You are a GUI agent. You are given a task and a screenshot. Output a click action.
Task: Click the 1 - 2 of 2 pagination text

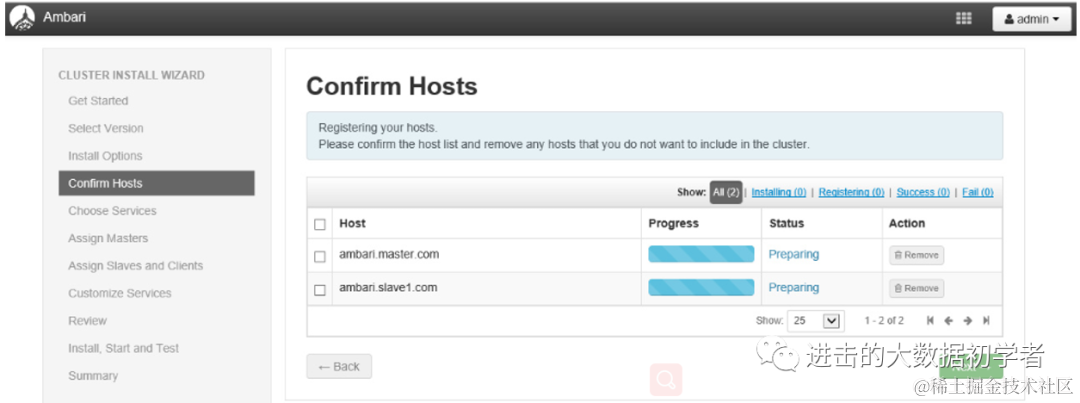pyautogui.click(x=884, y=320)
